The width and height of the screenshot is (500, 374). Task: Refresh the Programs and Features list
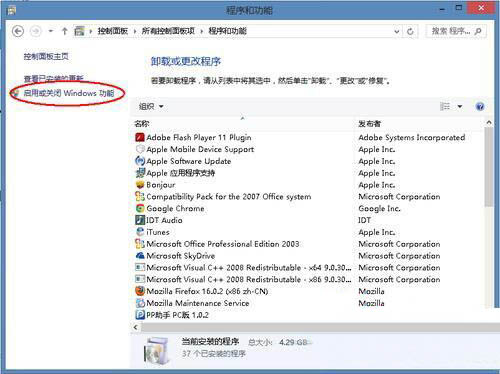tap(410, 31)
